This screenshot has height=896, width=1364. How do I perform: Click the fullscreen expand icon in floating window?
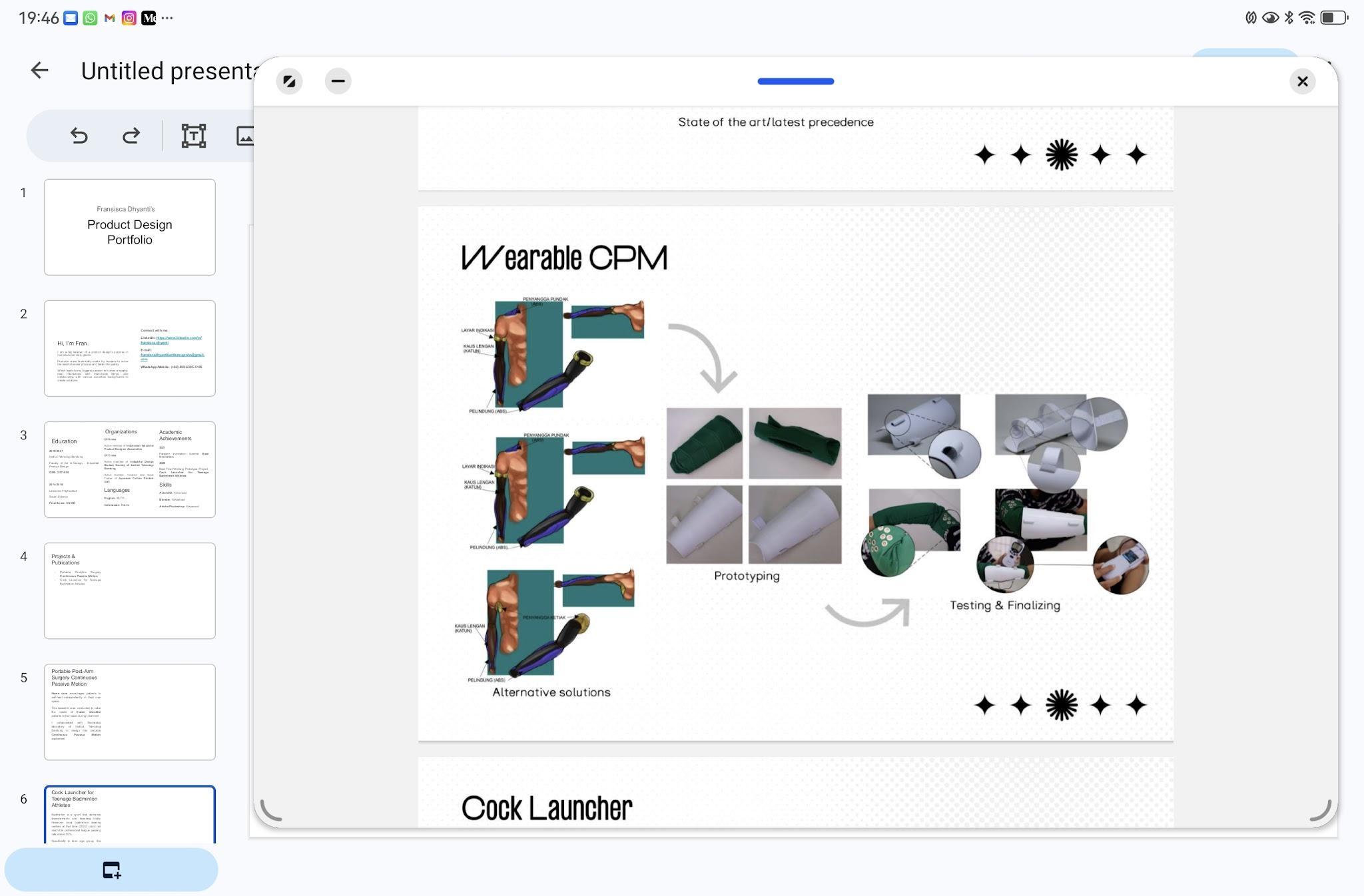pos(289,81)
